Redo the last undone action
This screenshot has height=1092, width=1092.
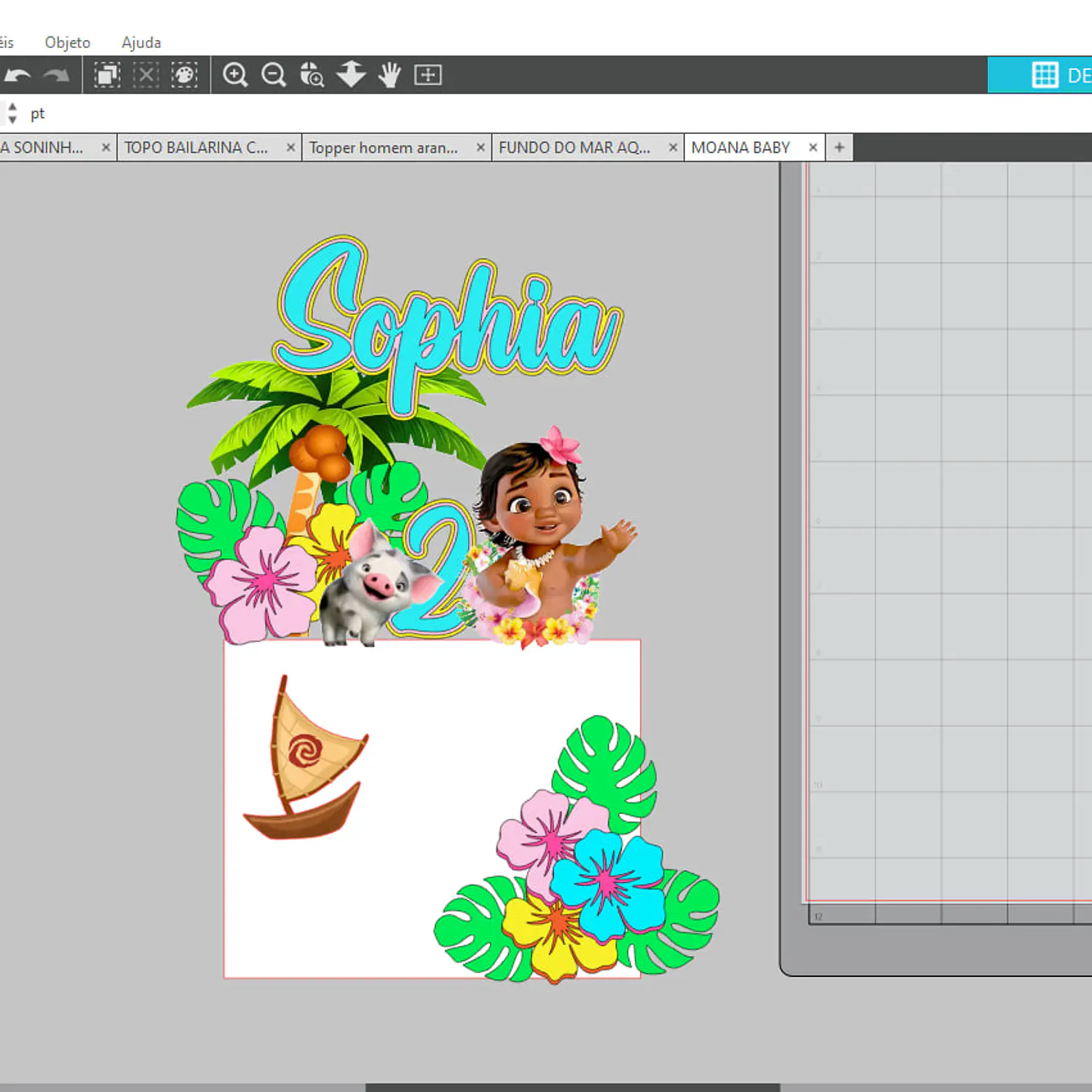point(56,75)
